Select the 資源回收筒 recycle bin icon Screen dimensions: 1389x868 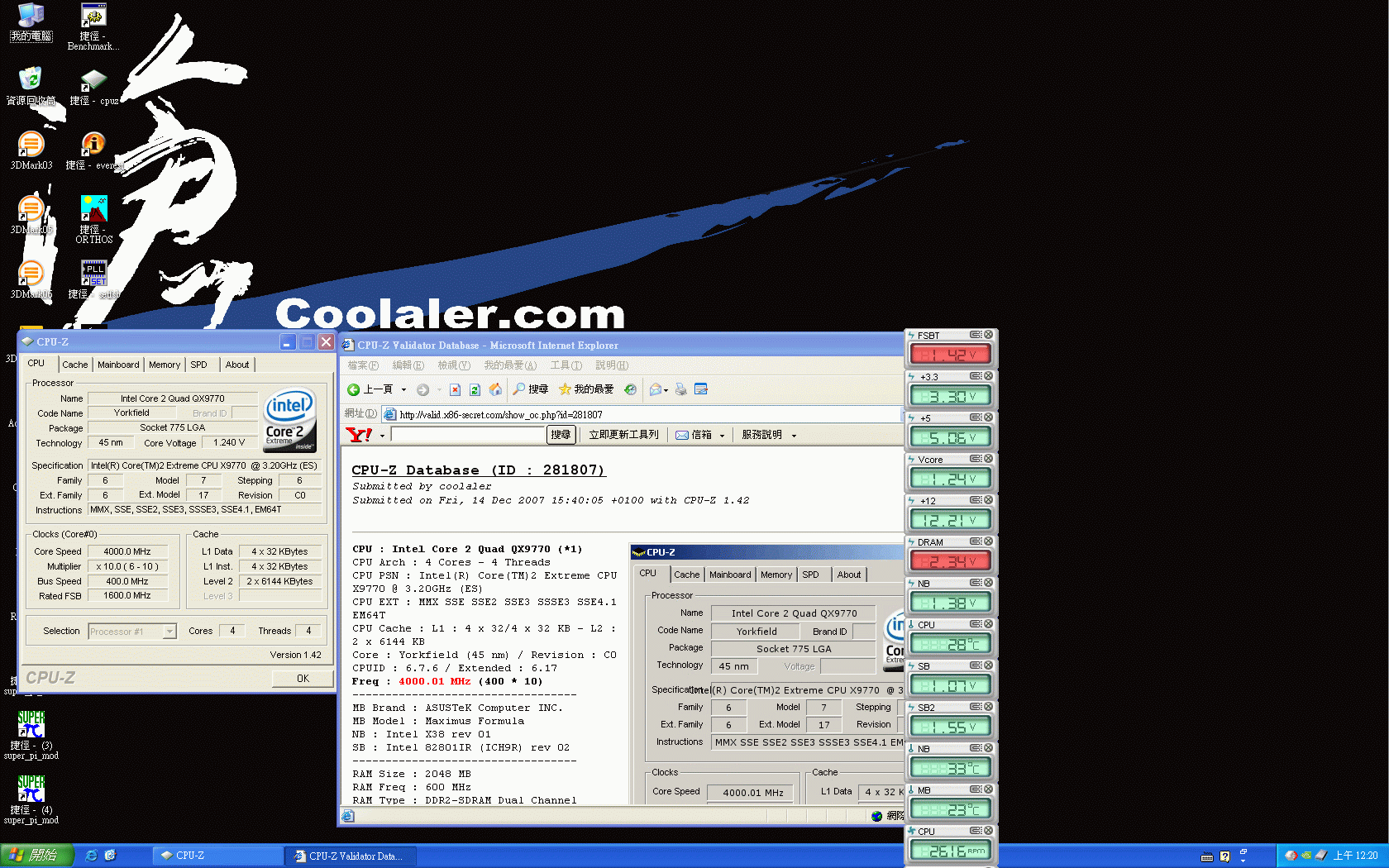click(31, 86)
